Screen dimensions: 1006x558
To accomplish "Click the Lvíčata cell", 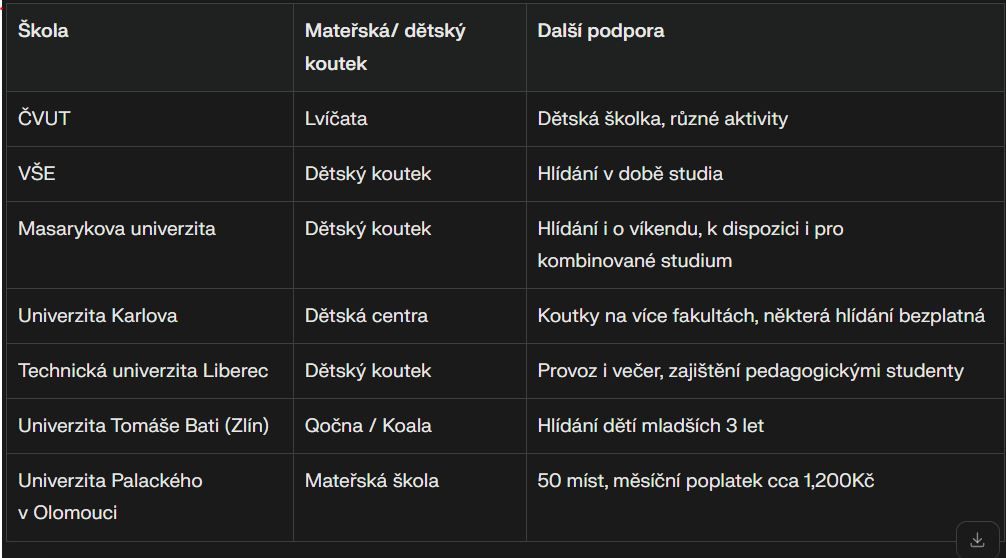I will [x=409, y=119].
